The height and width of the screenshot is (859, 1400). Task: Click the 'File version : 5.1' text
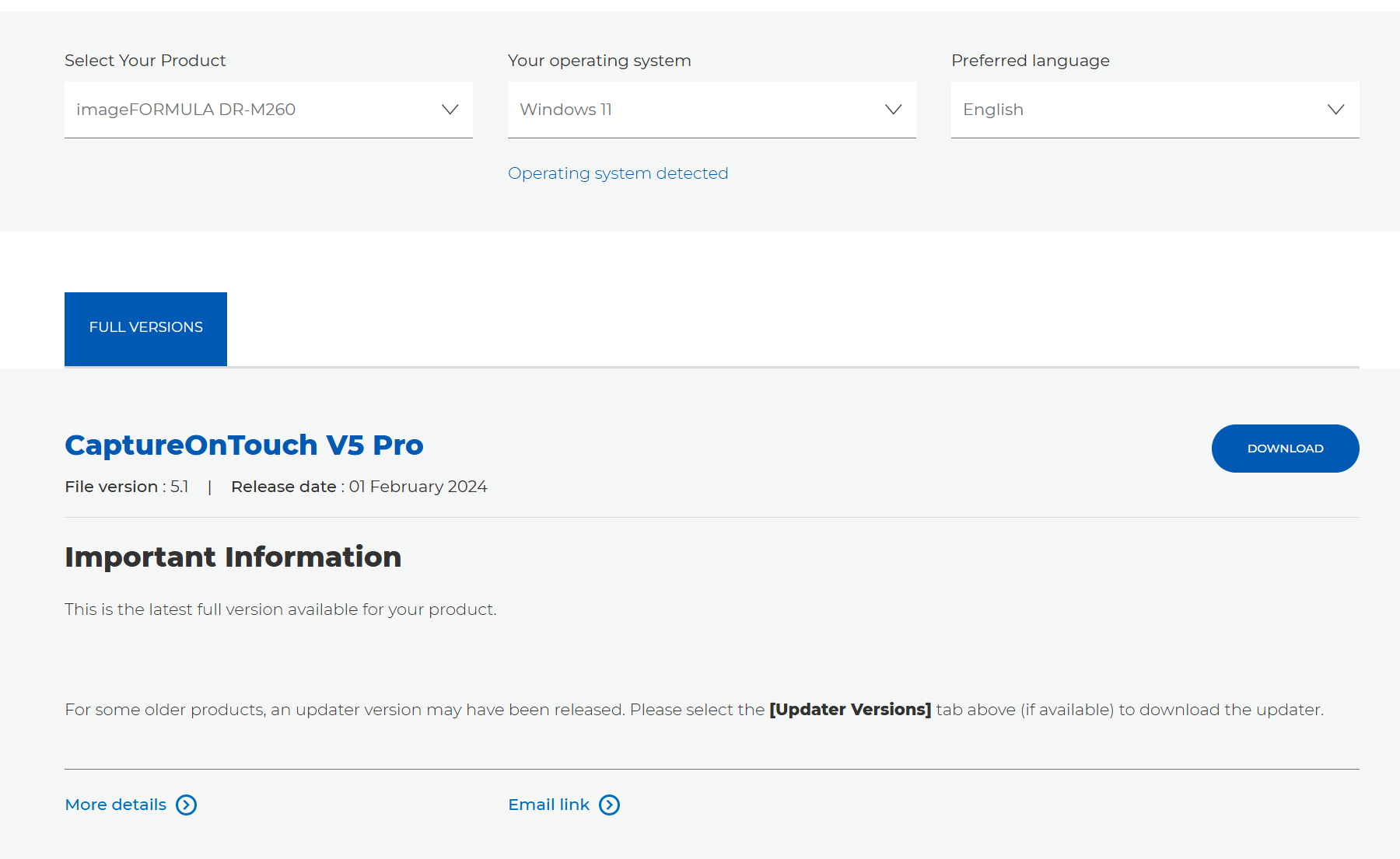pos(127,487)
